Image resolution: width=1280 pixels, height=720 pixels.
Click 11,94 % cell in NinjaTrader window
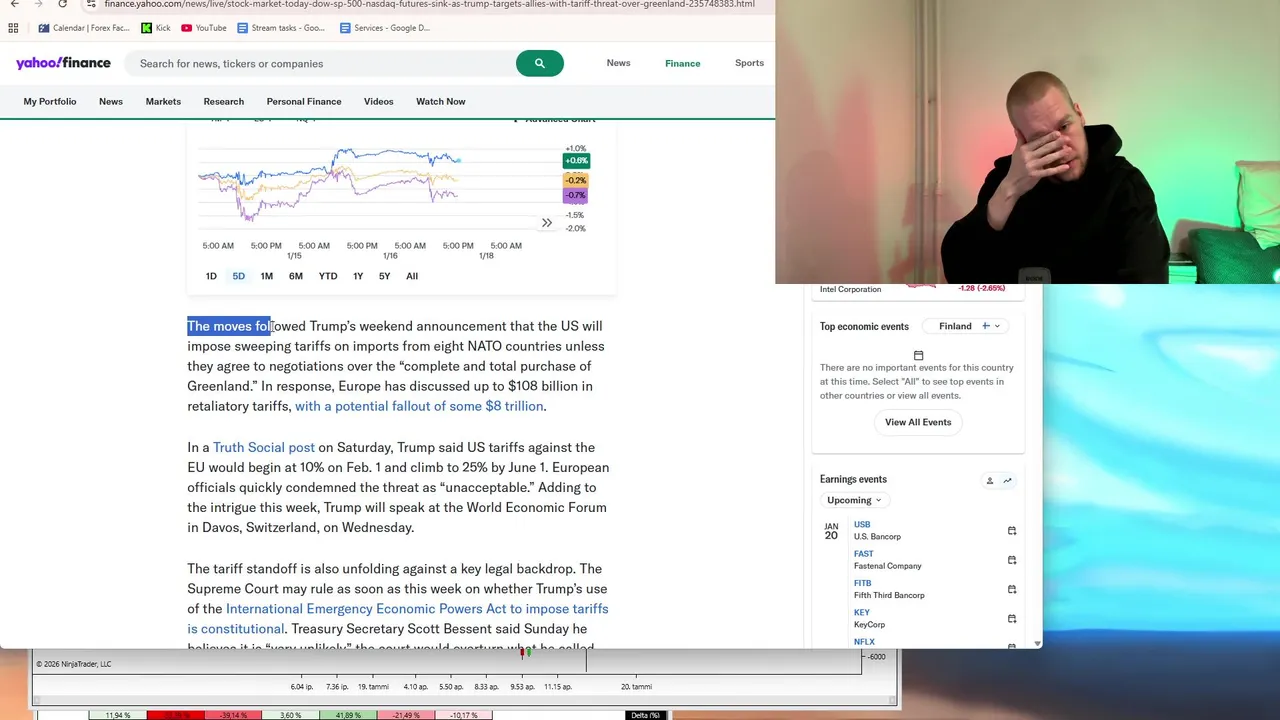click(x=117, y=715)
